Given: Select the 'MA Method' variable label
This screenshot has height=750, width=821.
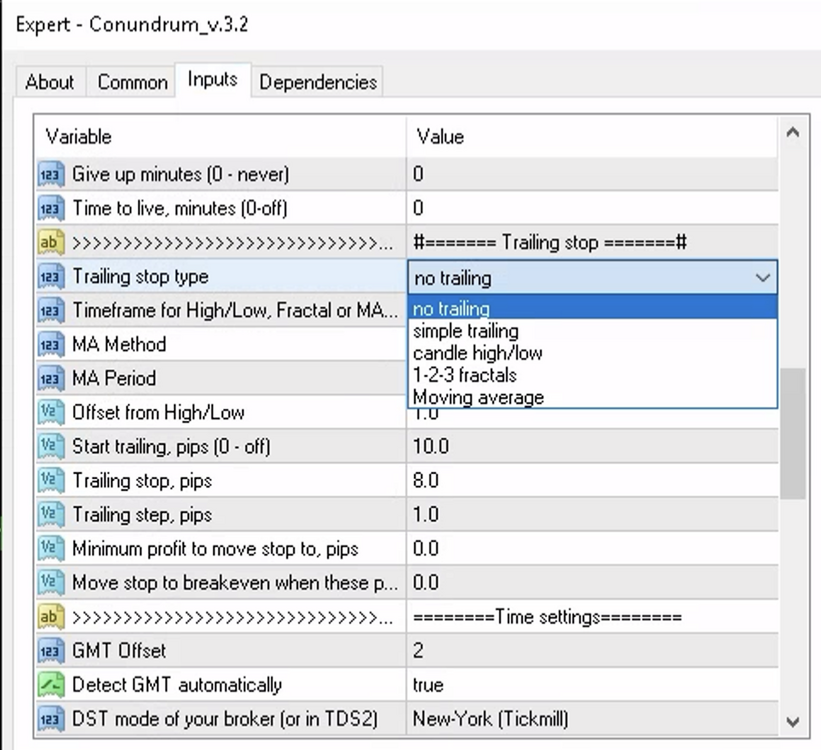Looking at the screenshot, I should pyautogui.click(x=119, y=345).
